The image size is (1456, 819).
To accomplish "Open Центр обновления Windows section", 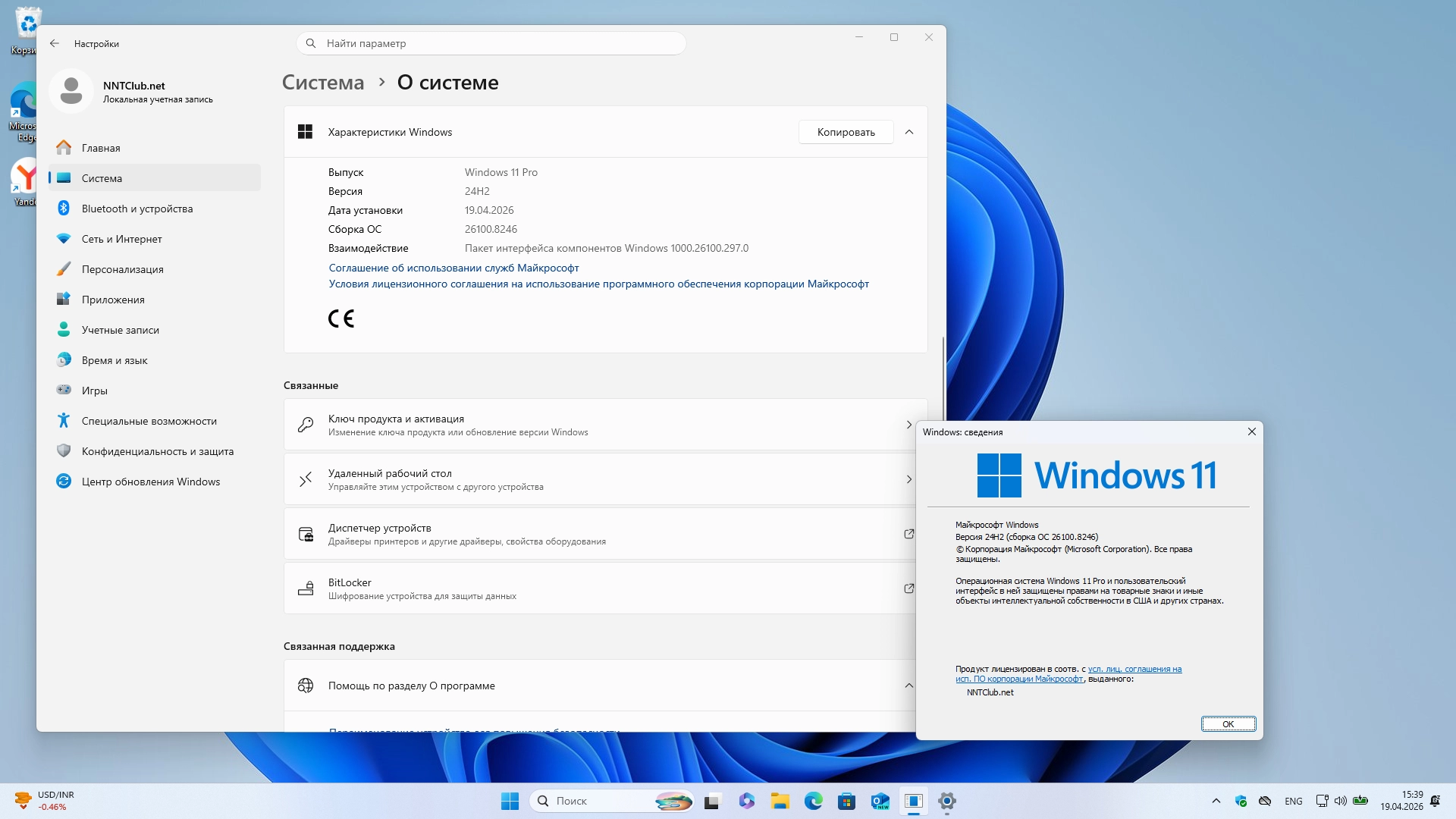I will pyautogui.click(x=150, y=482).
